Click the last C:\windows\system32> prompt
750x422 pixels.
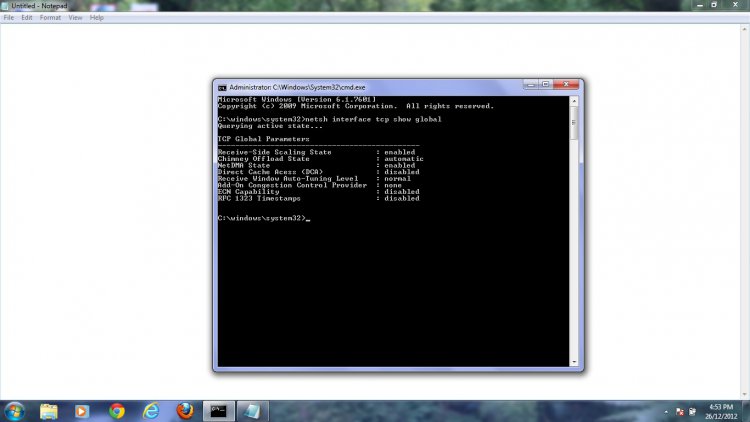(261, 218)
